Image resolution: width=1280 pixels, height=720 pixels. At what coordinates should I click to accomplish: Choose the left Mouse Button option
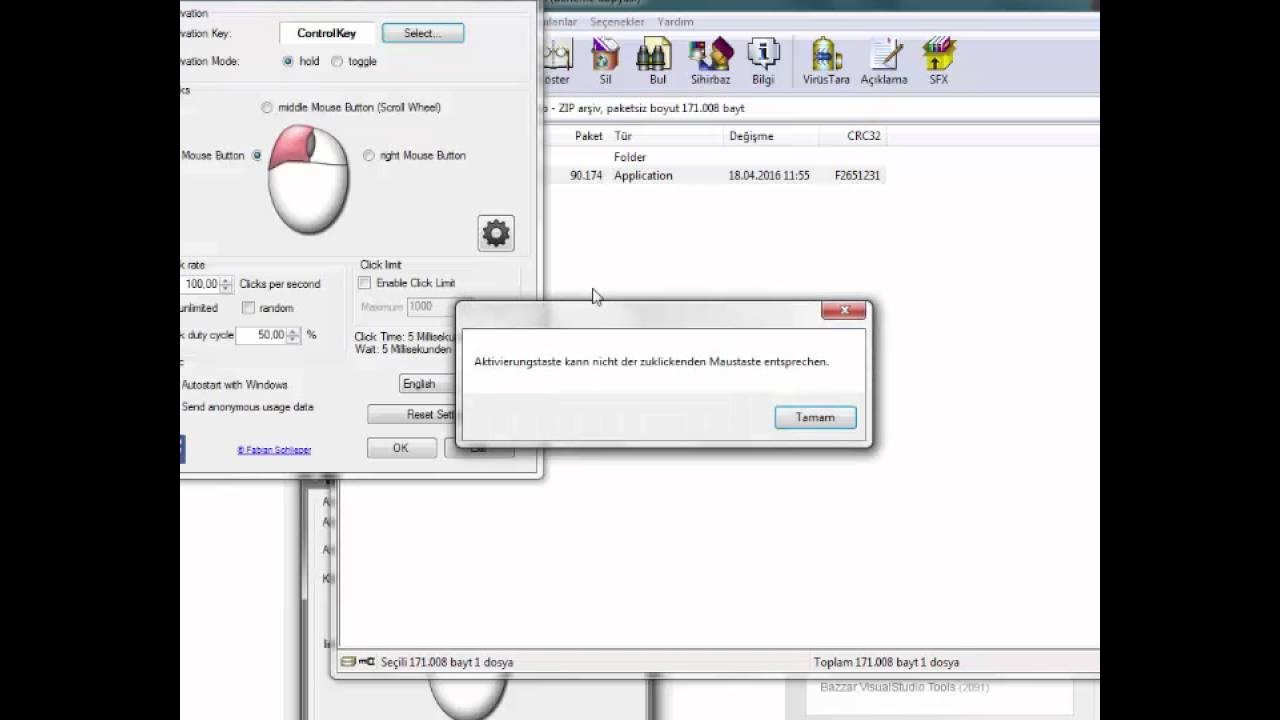click(257, 155)
